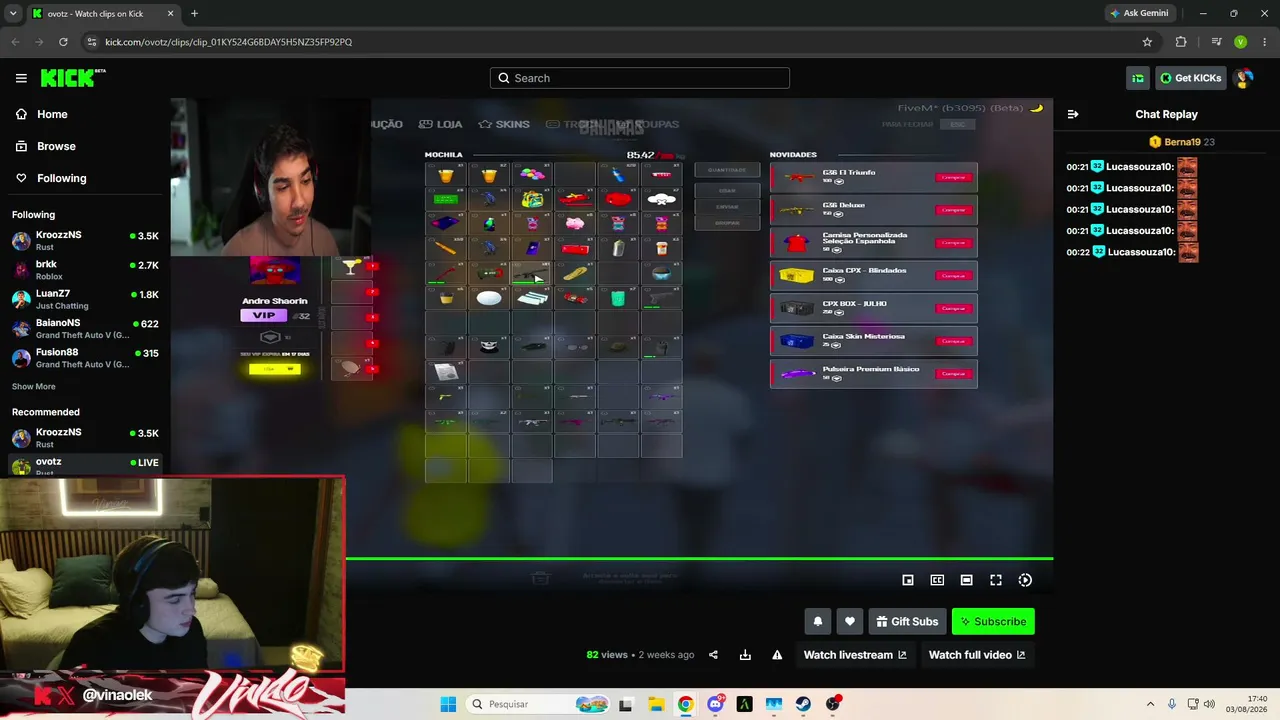The width and height of the screenshot is (1280, 720).
Task: Follow the channel with the heart button
Action: (850, 621)
